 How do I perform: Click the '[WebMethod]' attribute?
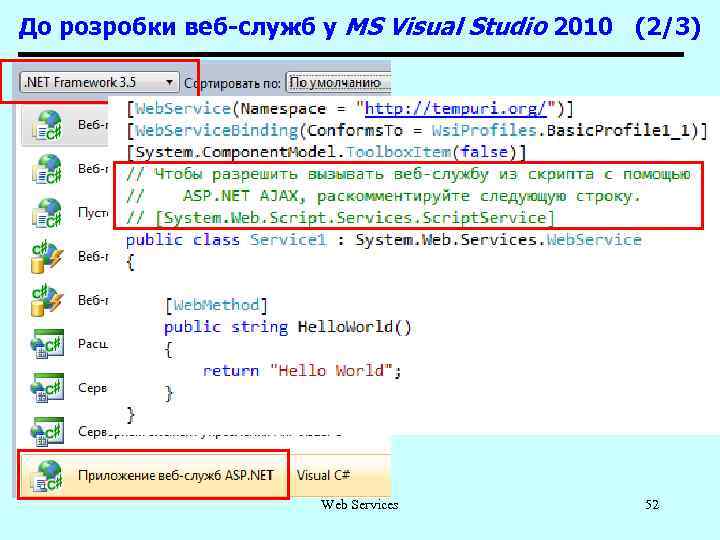(216, 305)
